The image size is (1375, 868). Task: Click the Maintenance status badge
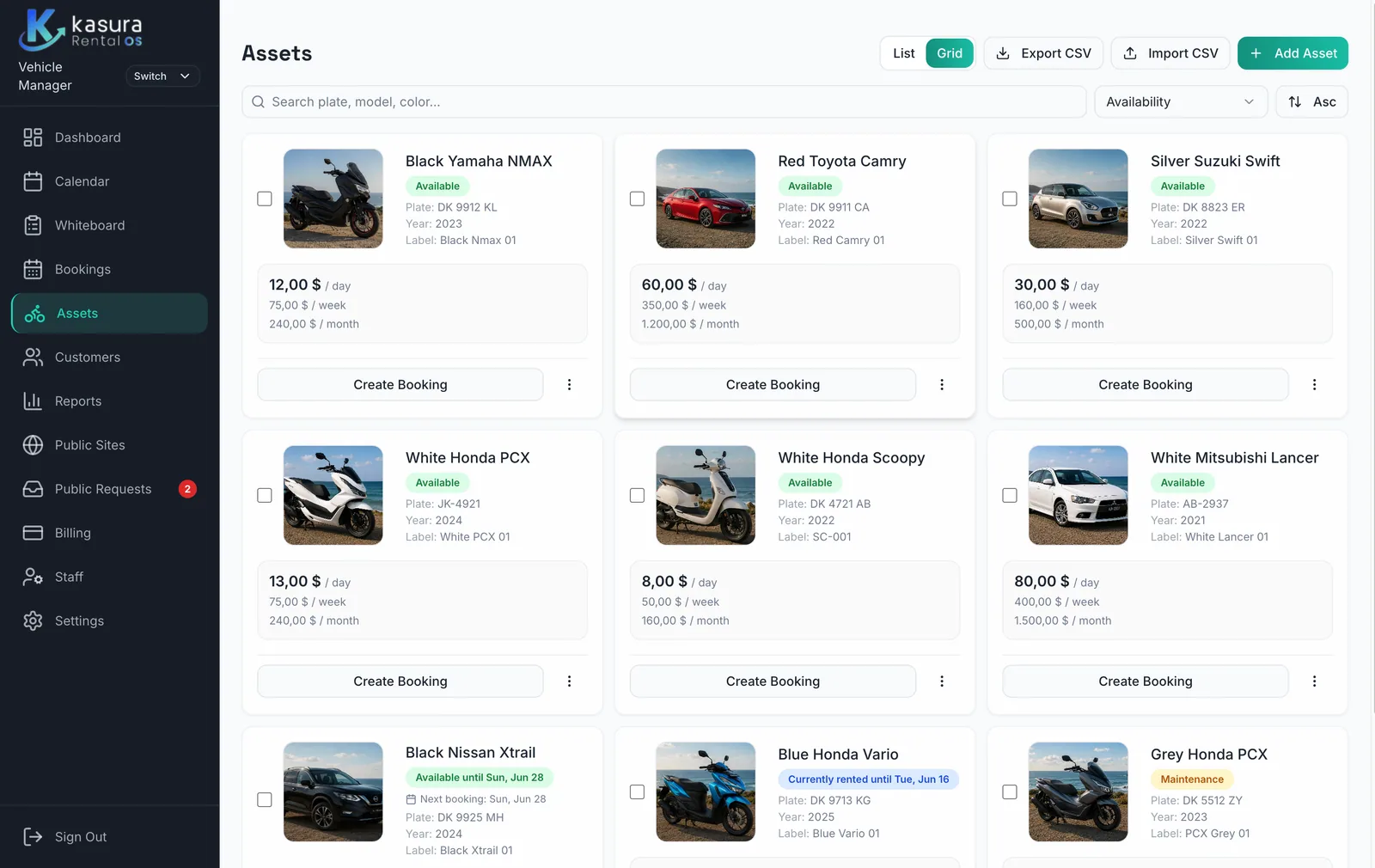[x=1192, y=779]
